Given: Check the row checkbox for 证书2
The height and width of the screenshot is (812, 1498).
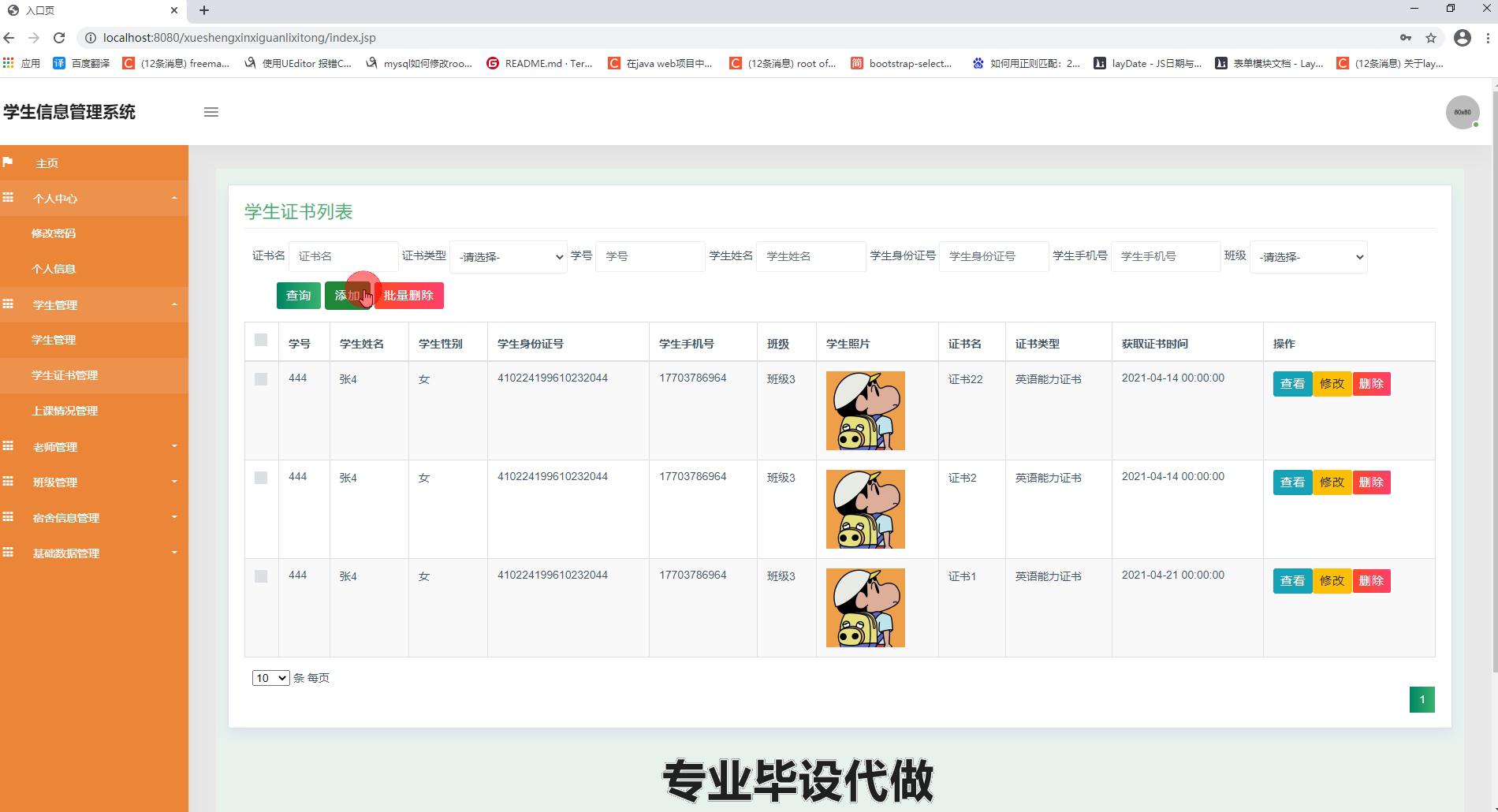Looking at the screenshot, I should point(261,478).
